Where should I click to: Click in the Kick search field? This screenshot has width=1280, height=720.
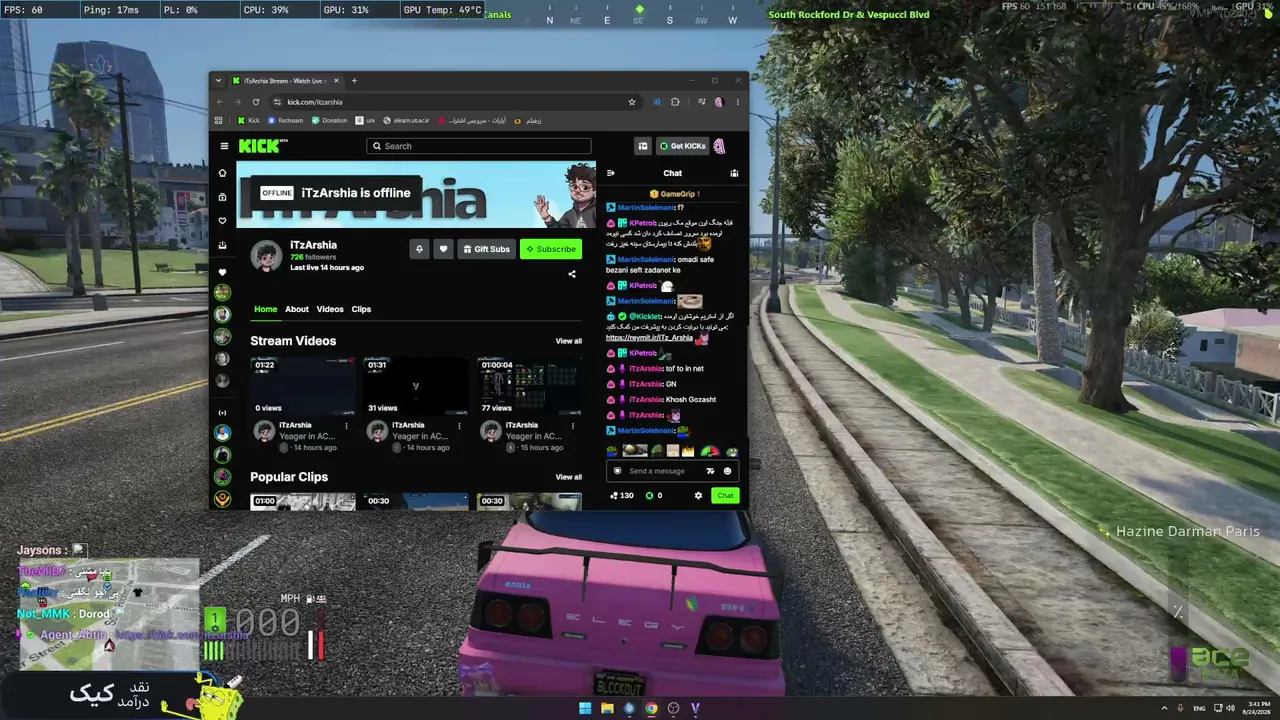pos(479,146)
